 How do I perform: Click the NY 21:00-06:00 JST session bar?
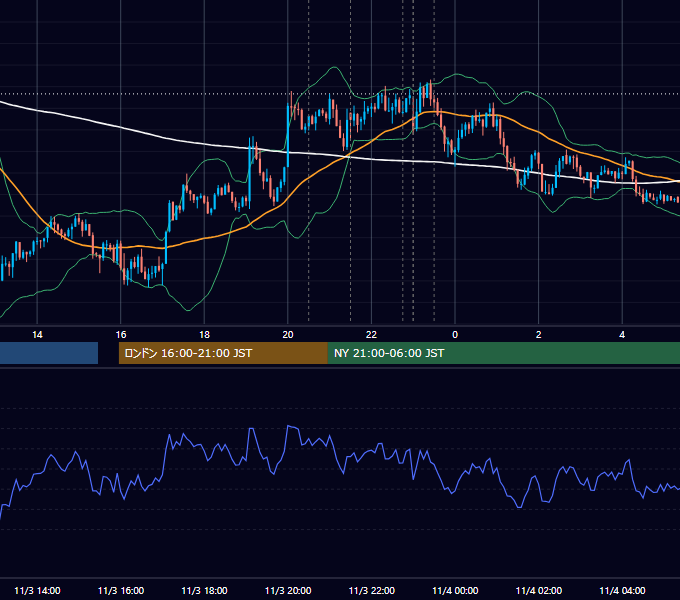click(504, 353)
